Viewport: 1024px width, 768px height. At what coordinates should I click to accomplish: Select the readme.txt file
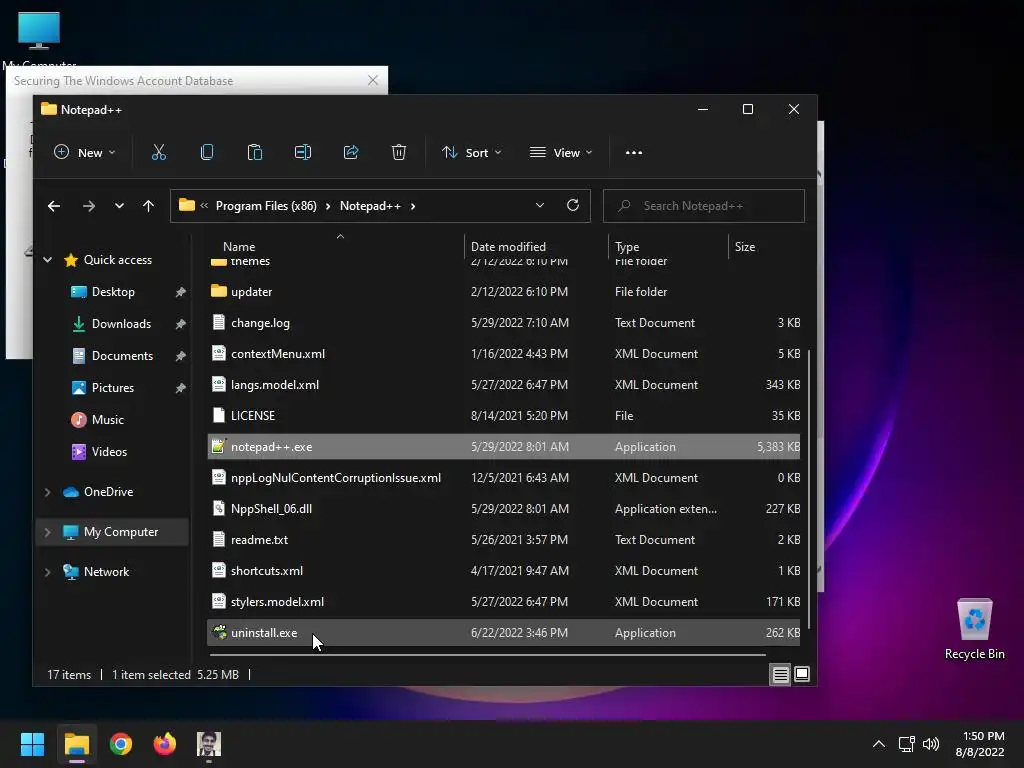(x=504, y=540)
